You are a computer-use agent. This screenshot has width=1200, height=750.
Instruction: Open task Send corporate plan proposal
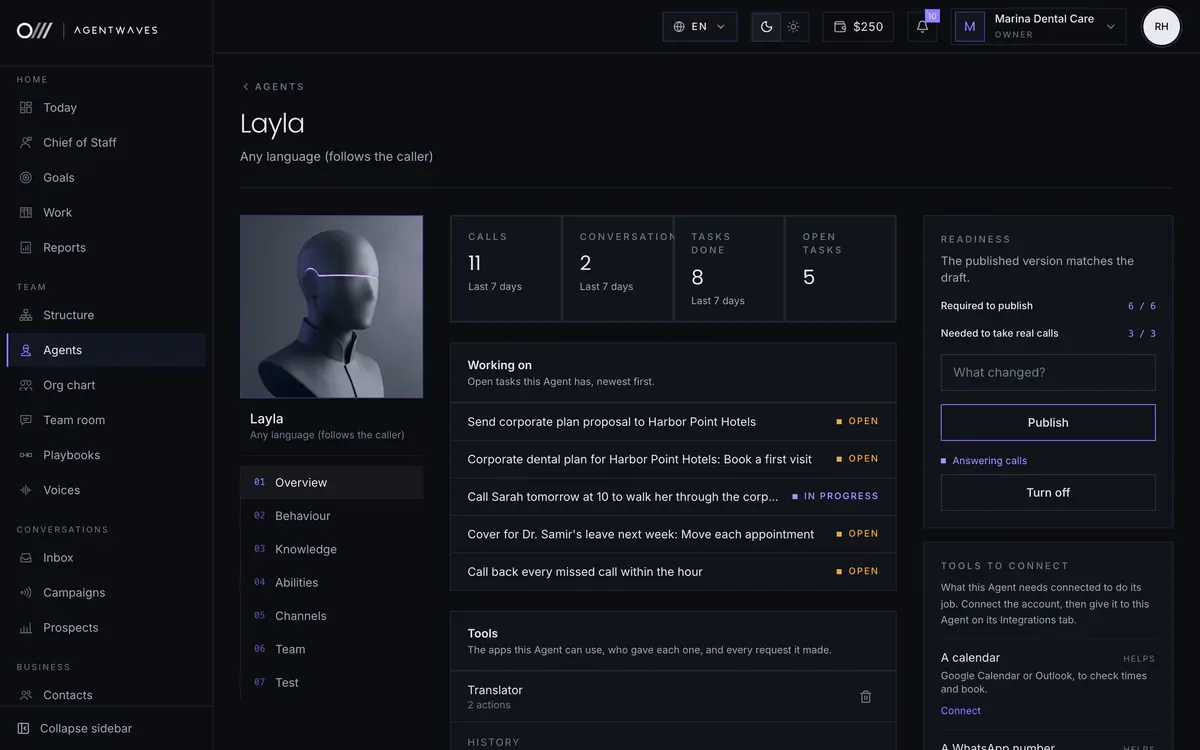pos(673,422)
